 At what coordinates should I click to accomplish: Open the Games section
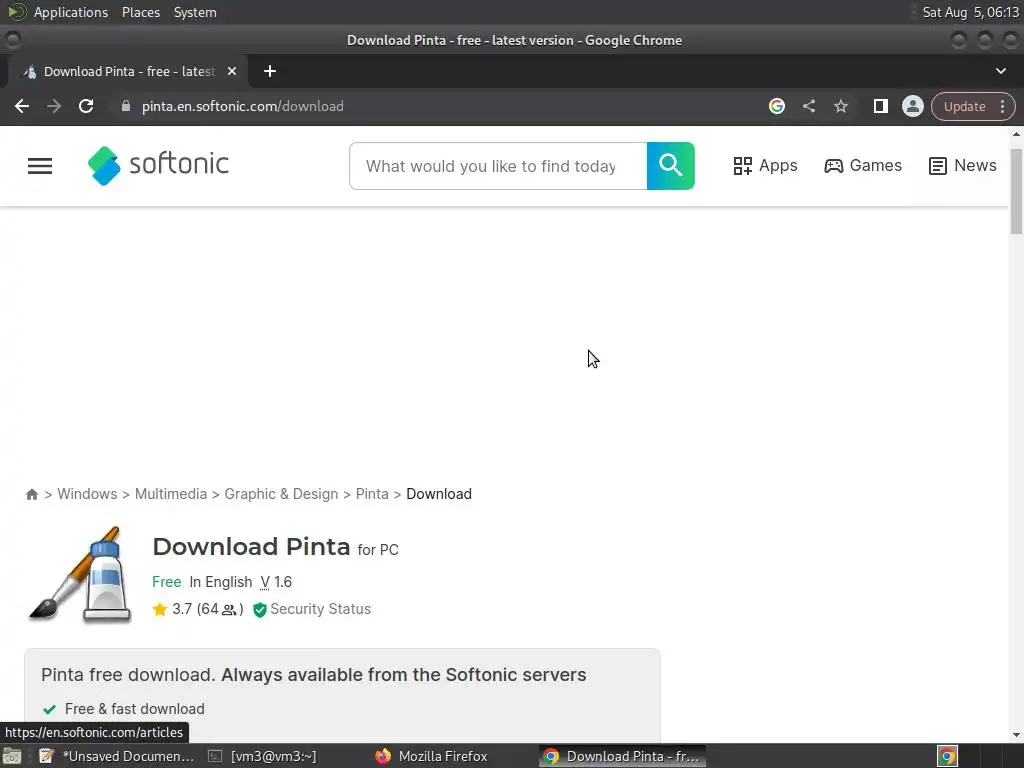[x=863, y=166]
